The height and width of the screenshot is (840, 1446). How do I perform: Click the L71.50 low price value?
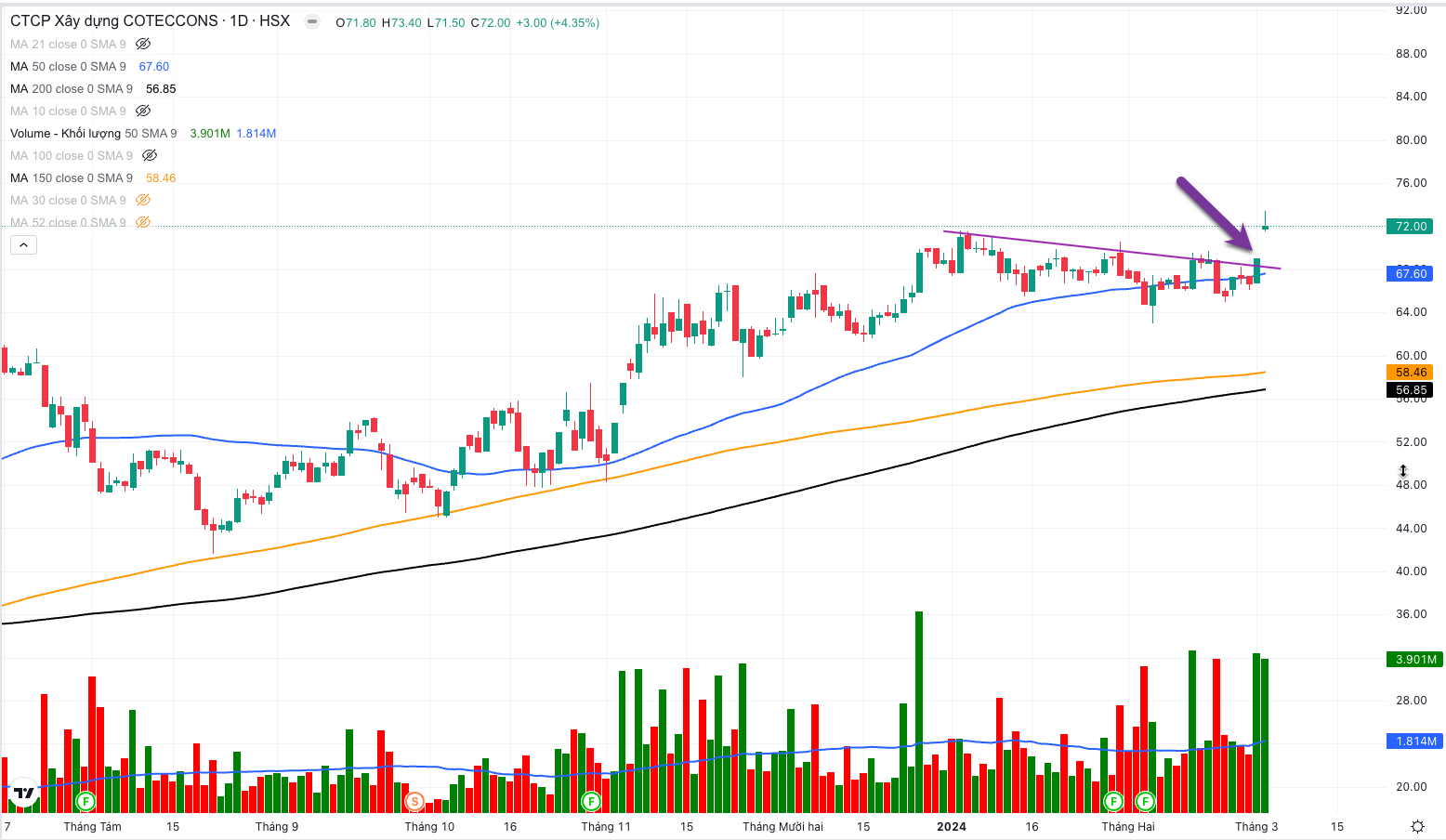click(x=446, y=22)
